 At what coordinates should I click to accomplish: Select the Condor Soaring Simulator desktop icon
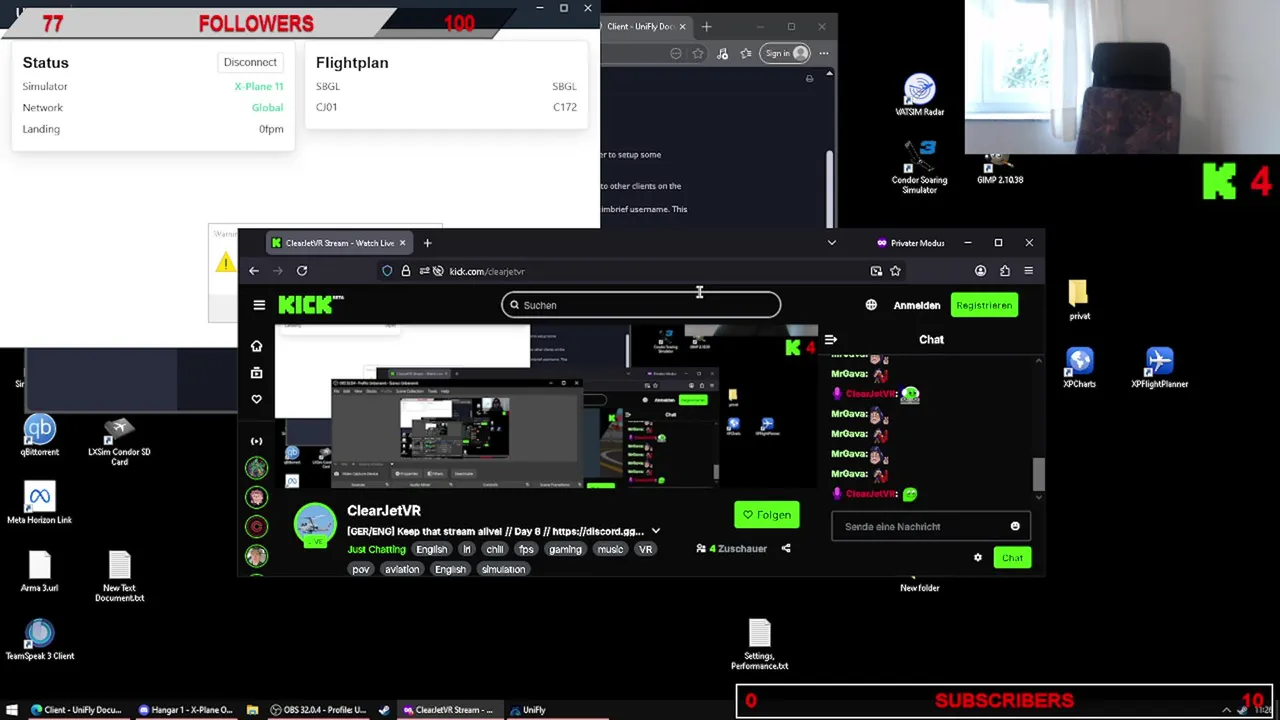click(919, 167)
